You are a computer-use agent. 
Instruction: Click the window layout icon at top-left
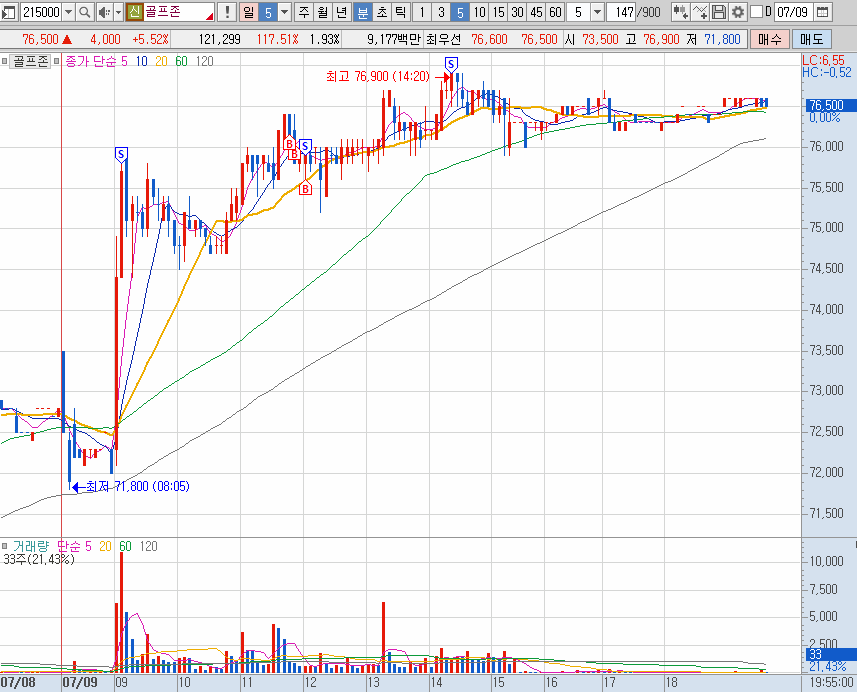pos(9,12)
